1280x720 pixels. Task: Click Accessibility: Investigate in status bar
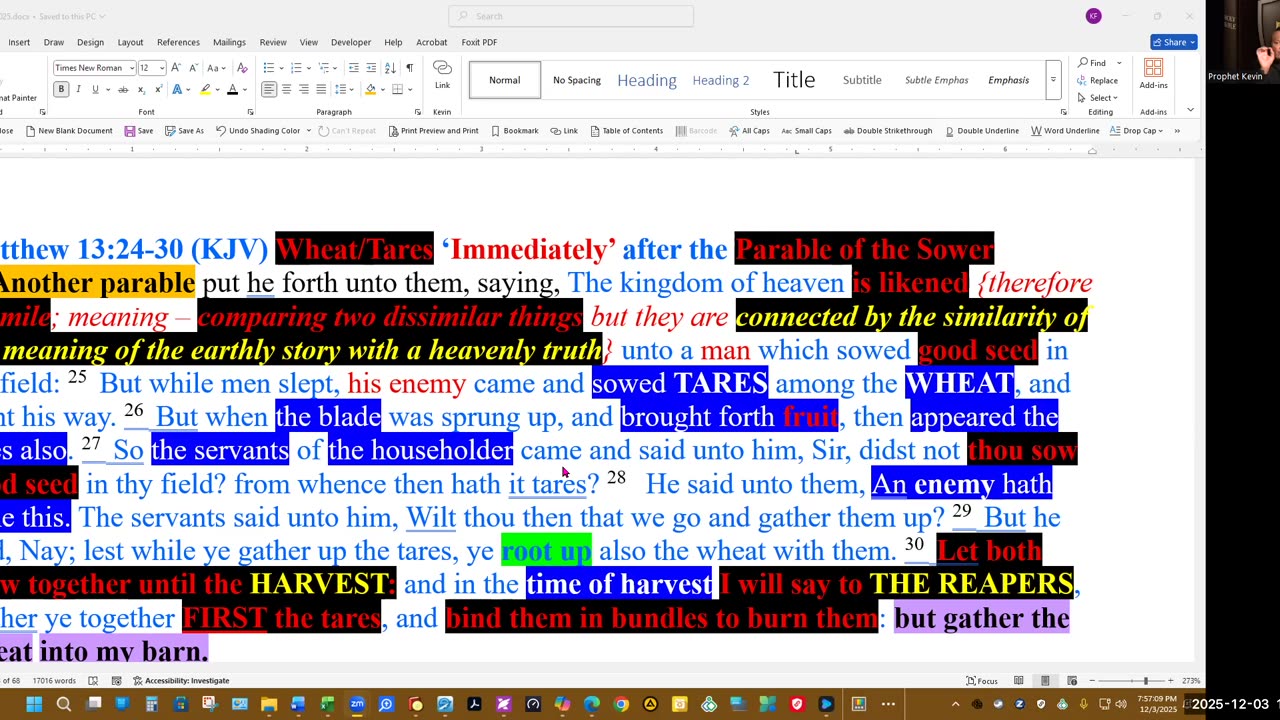pos(181,681)
